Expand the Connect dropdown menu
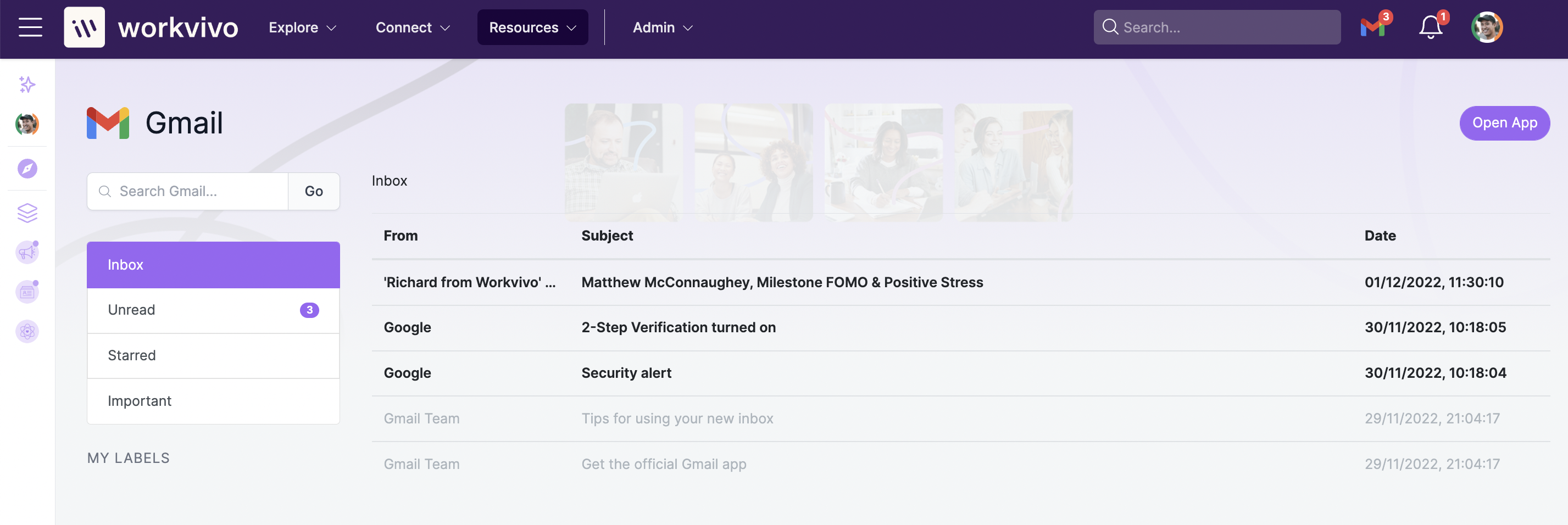This screenshot has width=1568, height=525. tap(412, 27)
